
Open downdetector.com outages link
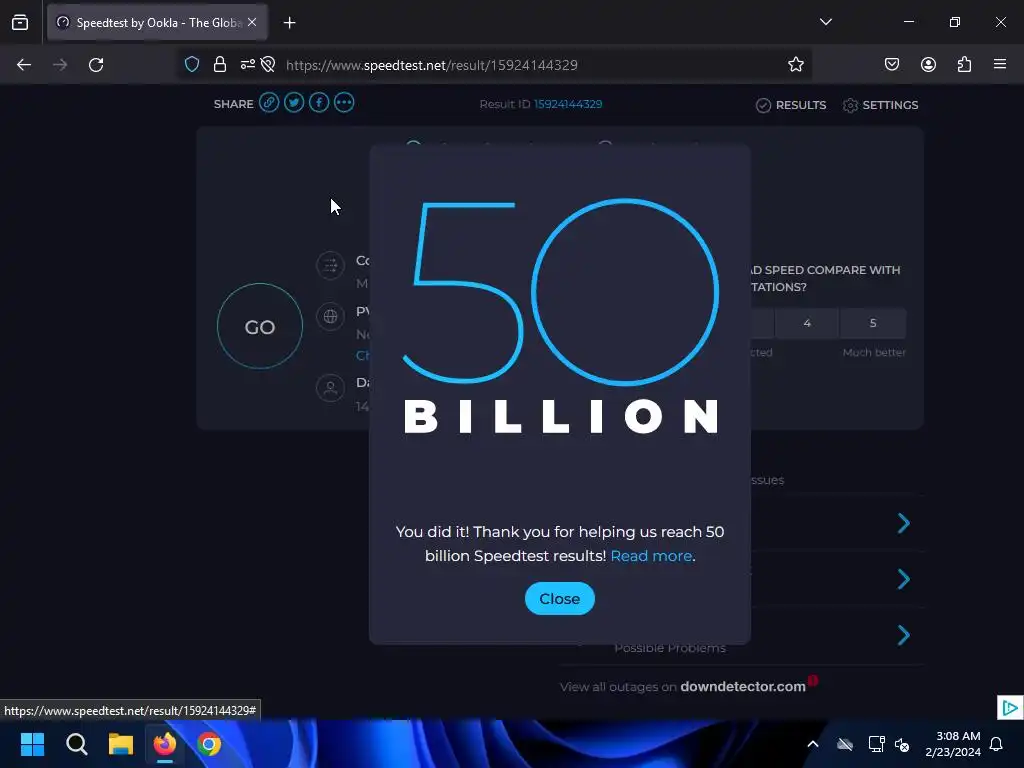tap(743, 686)
